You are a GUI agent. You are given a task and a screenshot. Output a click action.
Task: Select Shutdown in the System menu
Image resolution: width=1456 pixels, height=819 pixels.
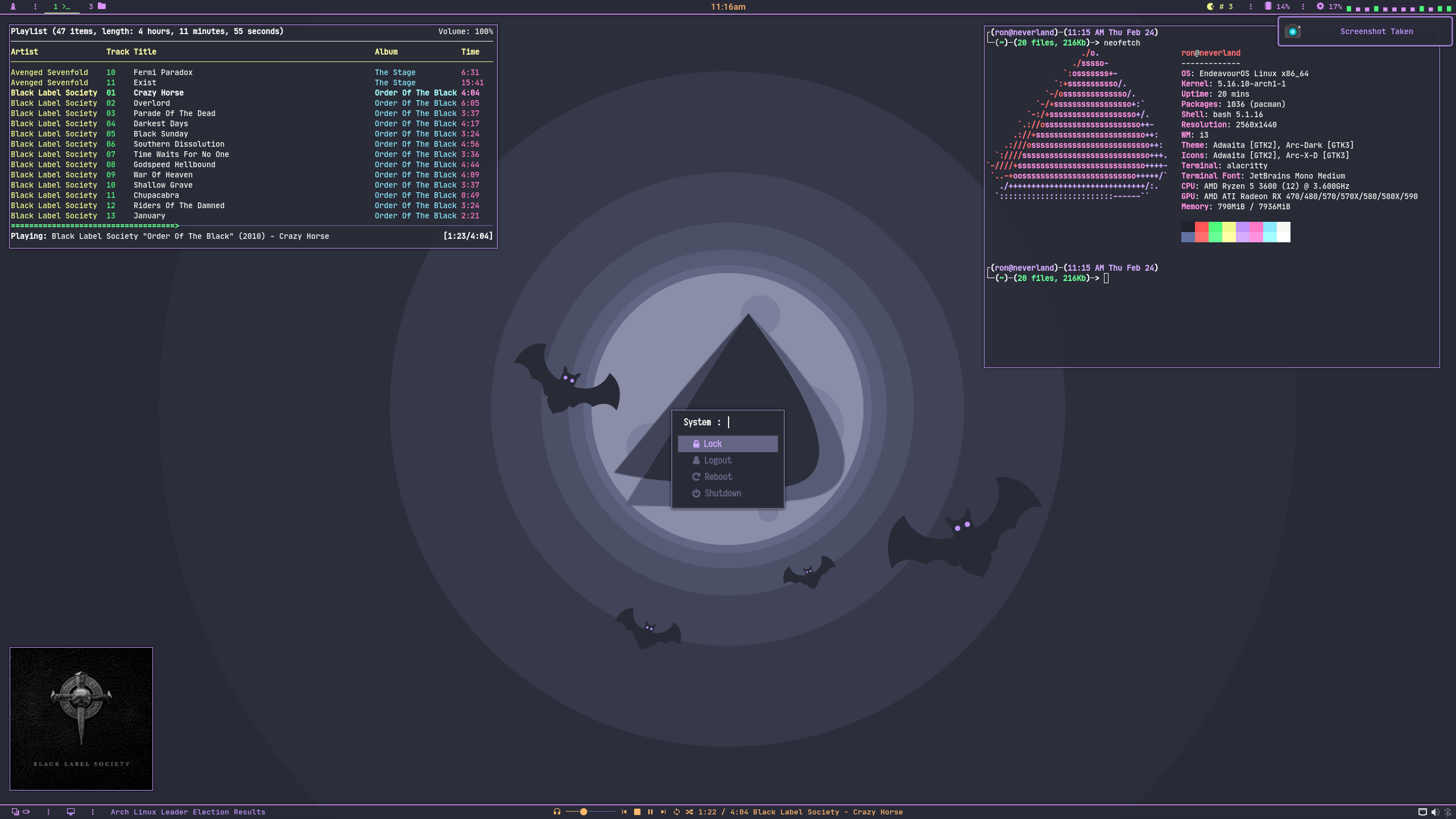[x=727, y=493]
